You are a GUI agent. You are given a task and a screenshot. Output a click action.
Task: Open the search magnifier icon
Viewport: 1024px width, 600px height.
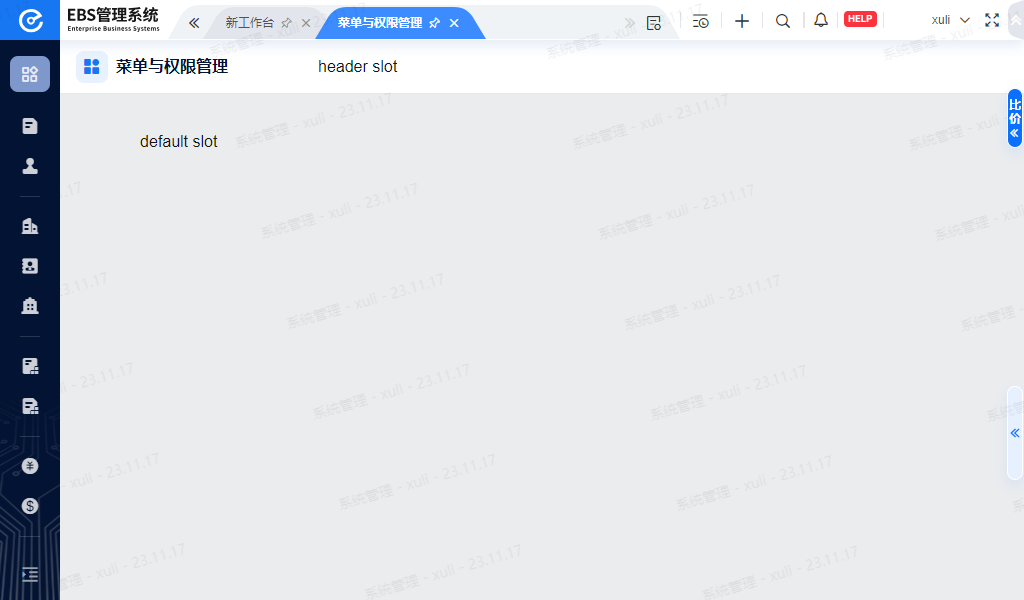[x=783, y=21]
